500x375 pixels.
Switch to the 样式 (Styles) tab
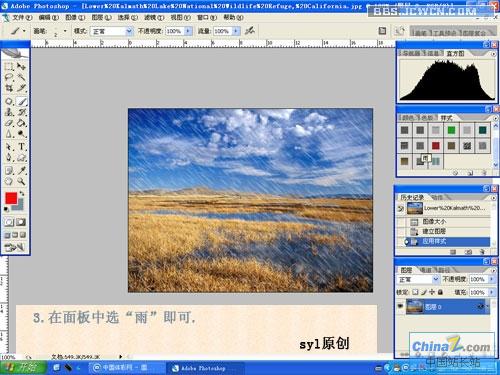(446, 118)
